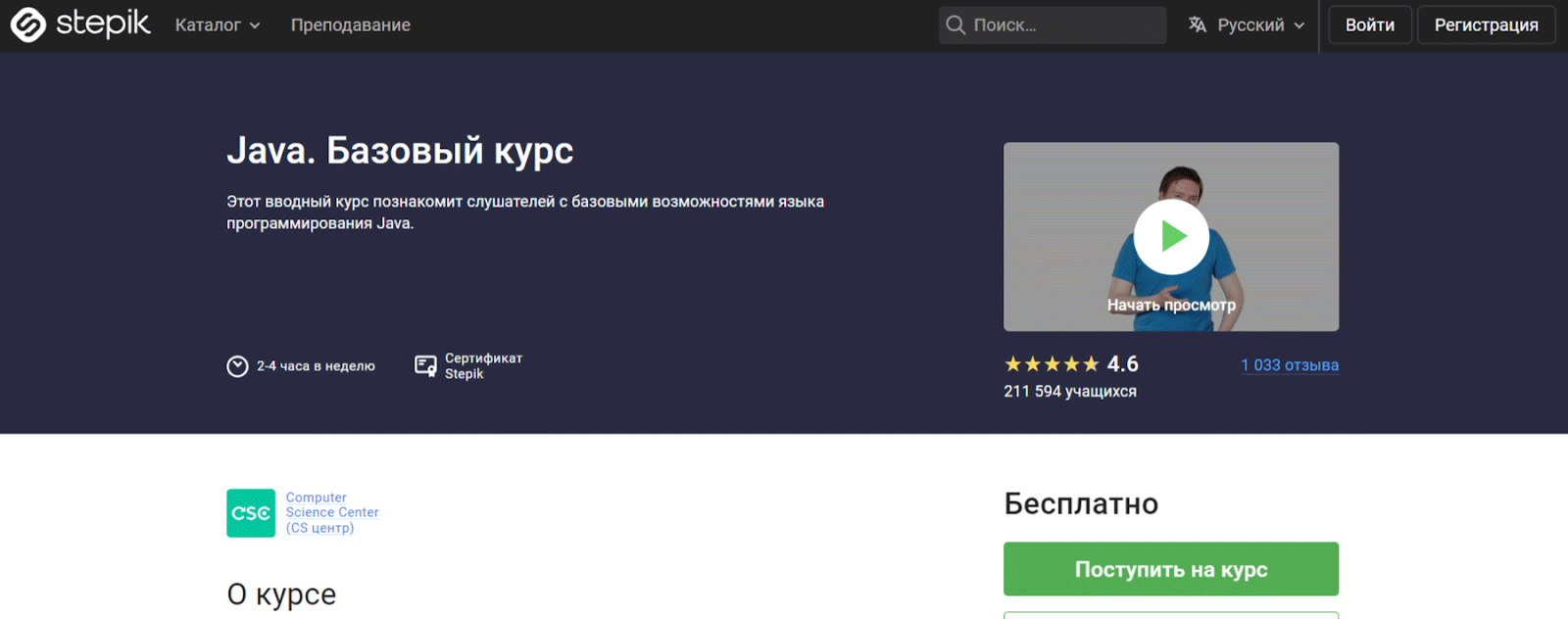This screenshot has height=619, width=1568.
Task: Open Computer Science Center author link
Action: pos(332,512)
